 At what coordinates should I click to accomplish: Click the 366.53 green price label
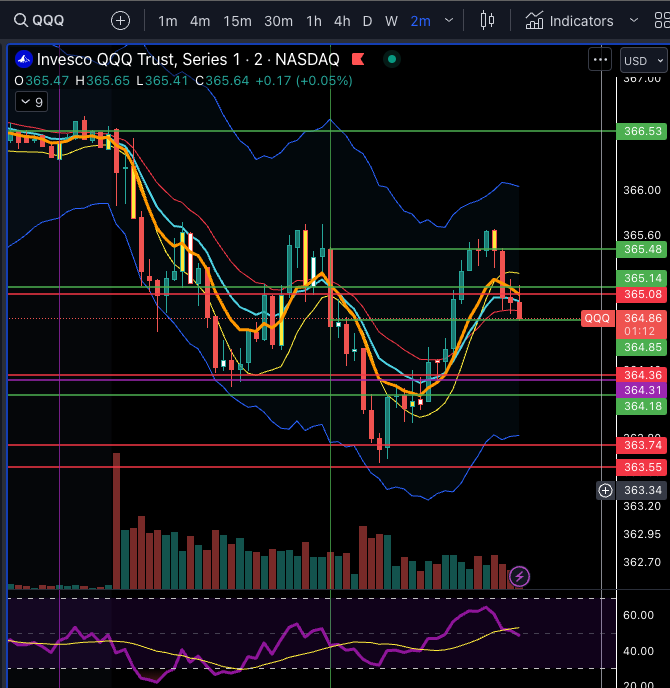click(642, 131)
